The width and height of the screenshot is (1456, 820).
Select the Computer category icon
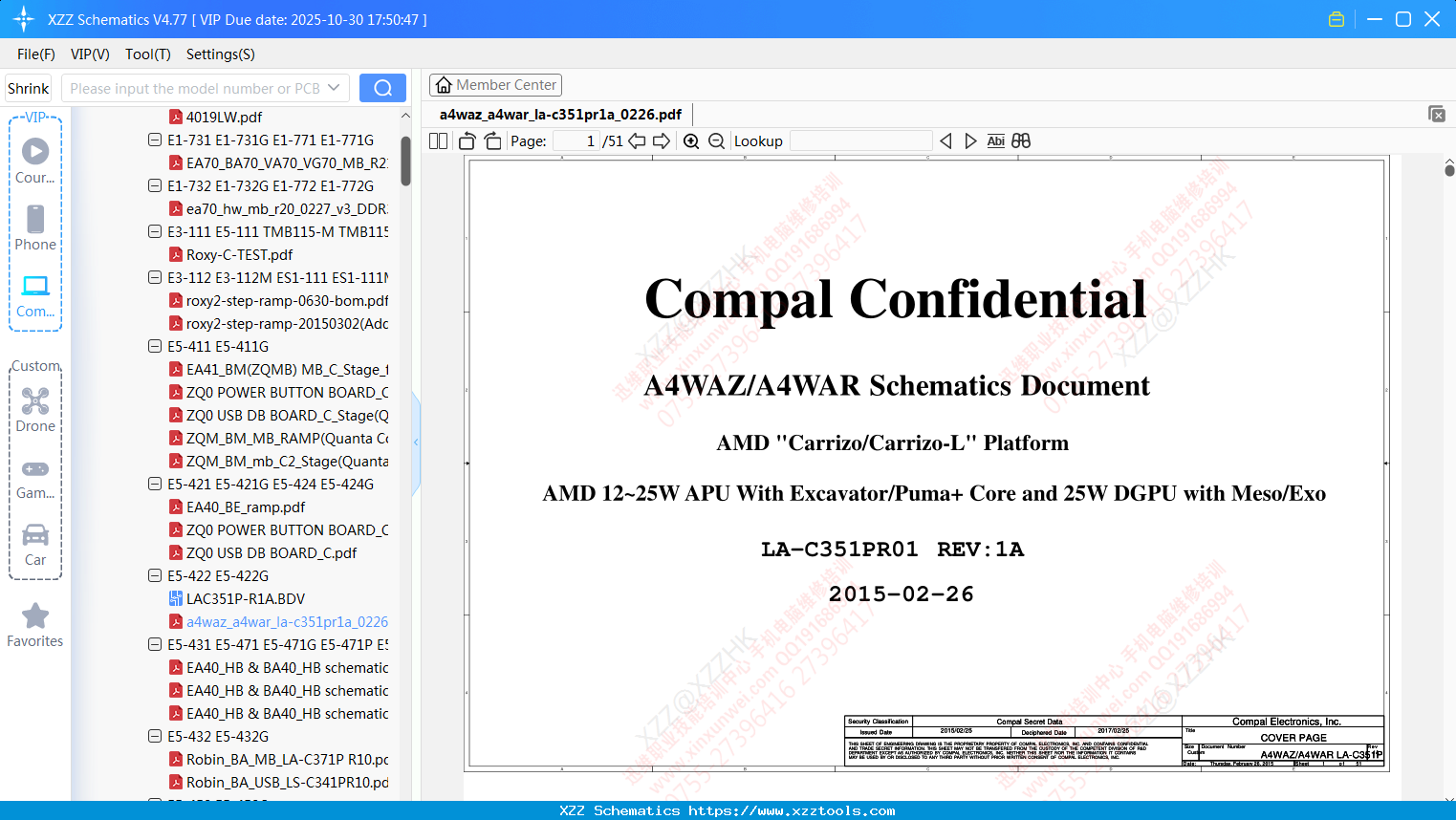35,295
